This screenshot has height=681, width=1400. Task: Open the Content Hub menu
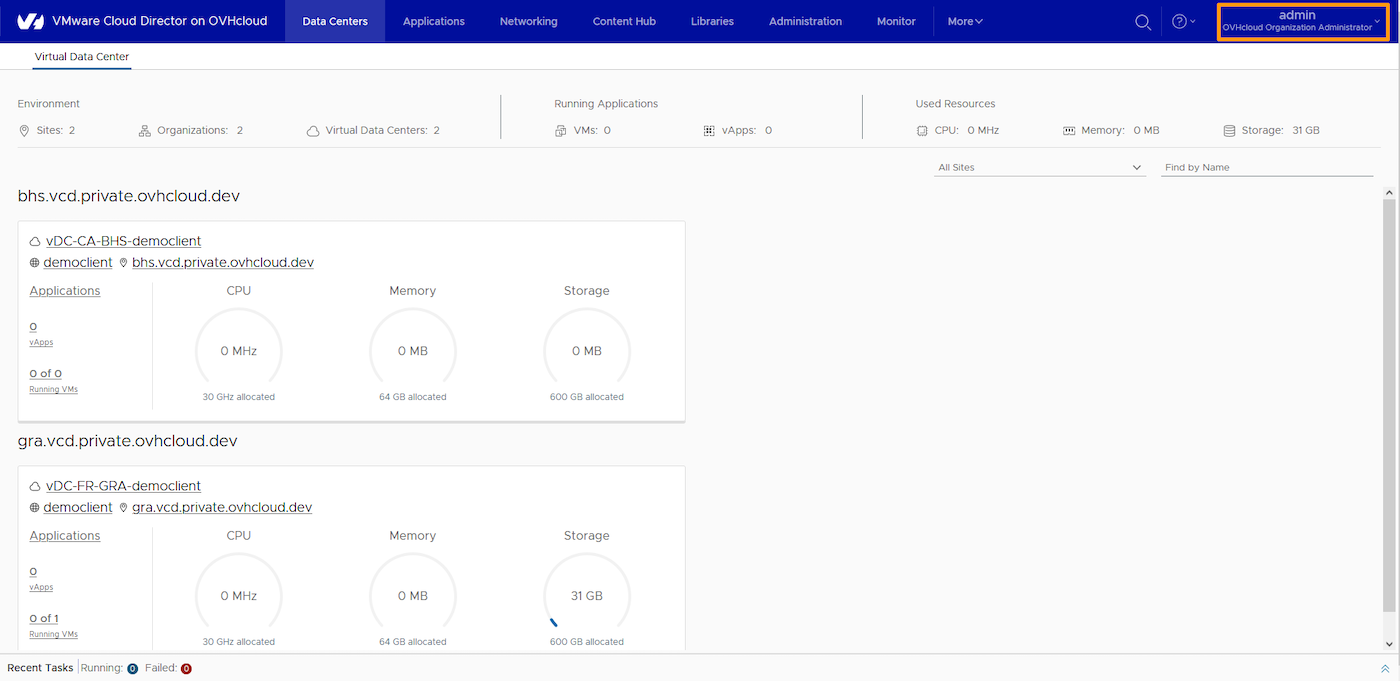tap(624, 21)
